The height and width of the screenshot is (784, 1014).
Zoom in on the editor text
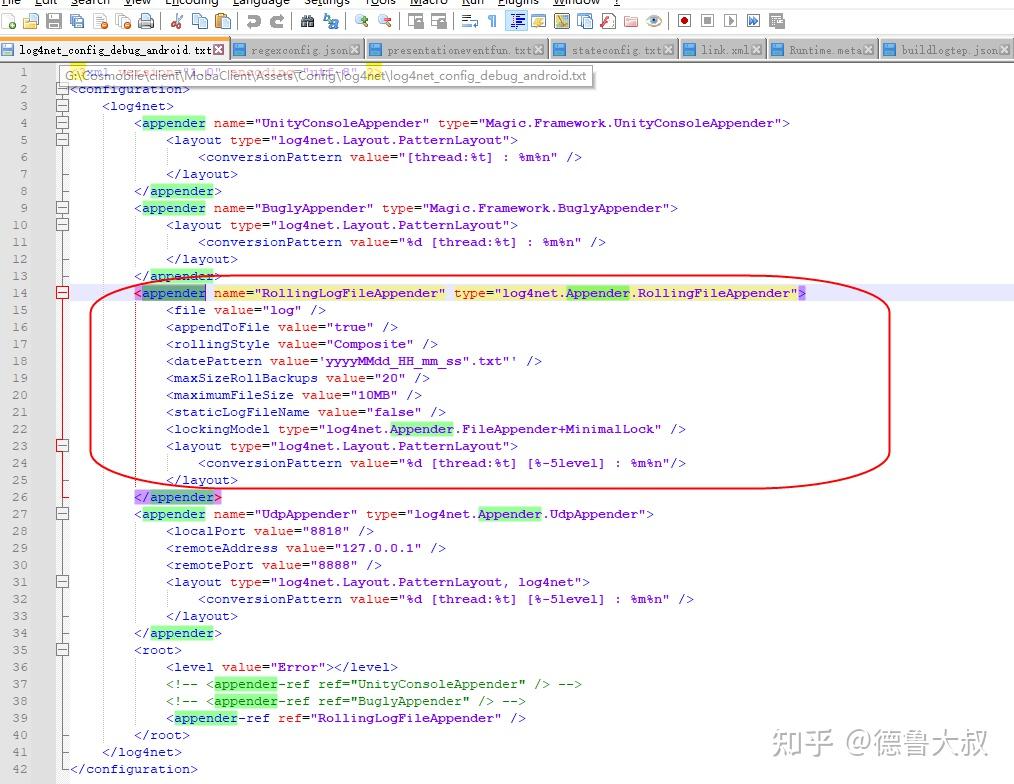click(x=361, y=21)
